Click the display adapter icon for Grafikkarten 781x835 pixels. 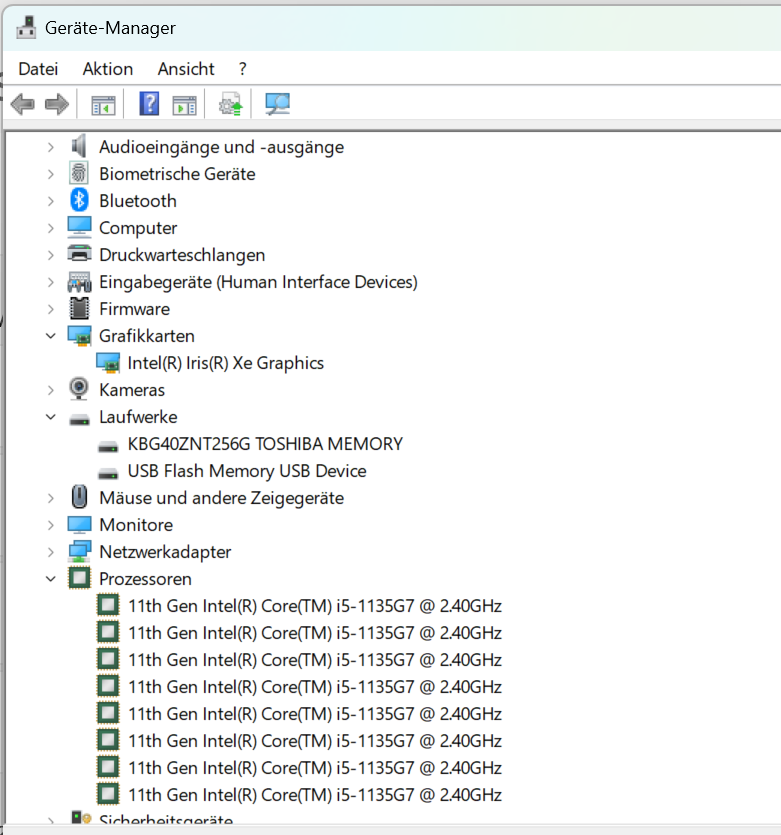point(79,336)
